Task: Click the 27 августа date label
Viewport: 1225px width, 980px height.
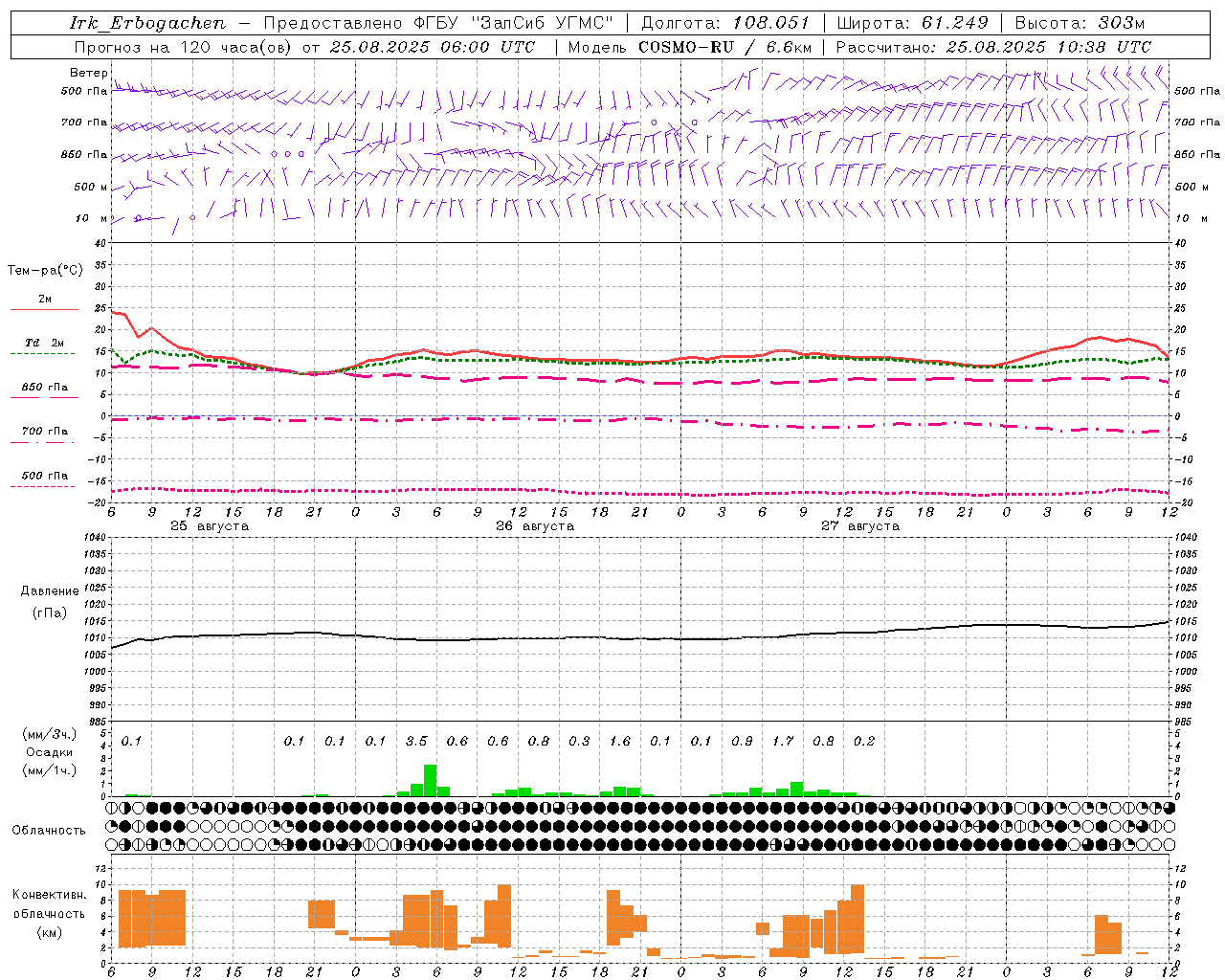Action: point(860,526)
